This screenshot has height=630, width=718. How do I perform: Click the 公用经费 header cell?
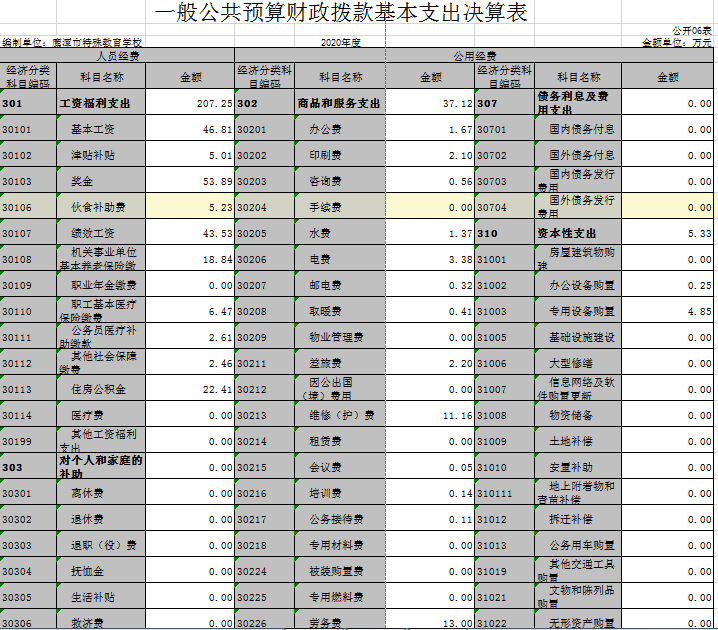pyautogui.click(x=474, y=56)
